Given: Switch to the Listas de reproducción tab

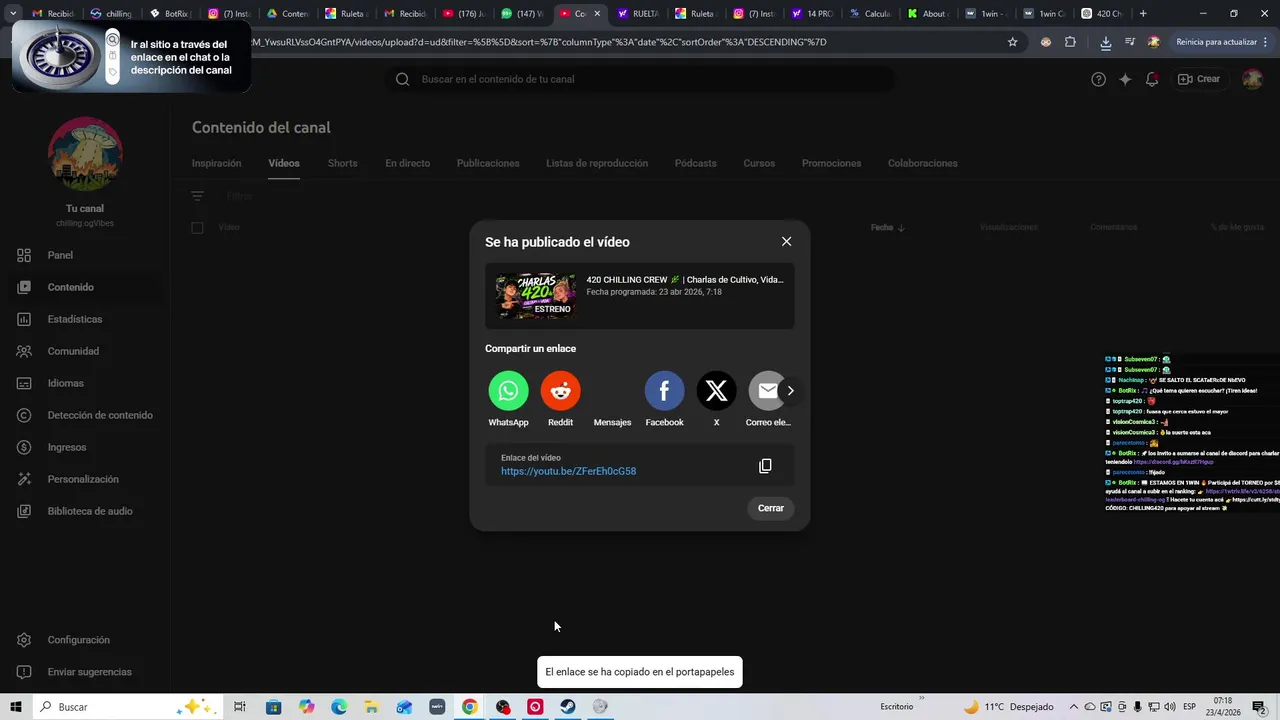Looking at the screenshot, I should point(597,163).
